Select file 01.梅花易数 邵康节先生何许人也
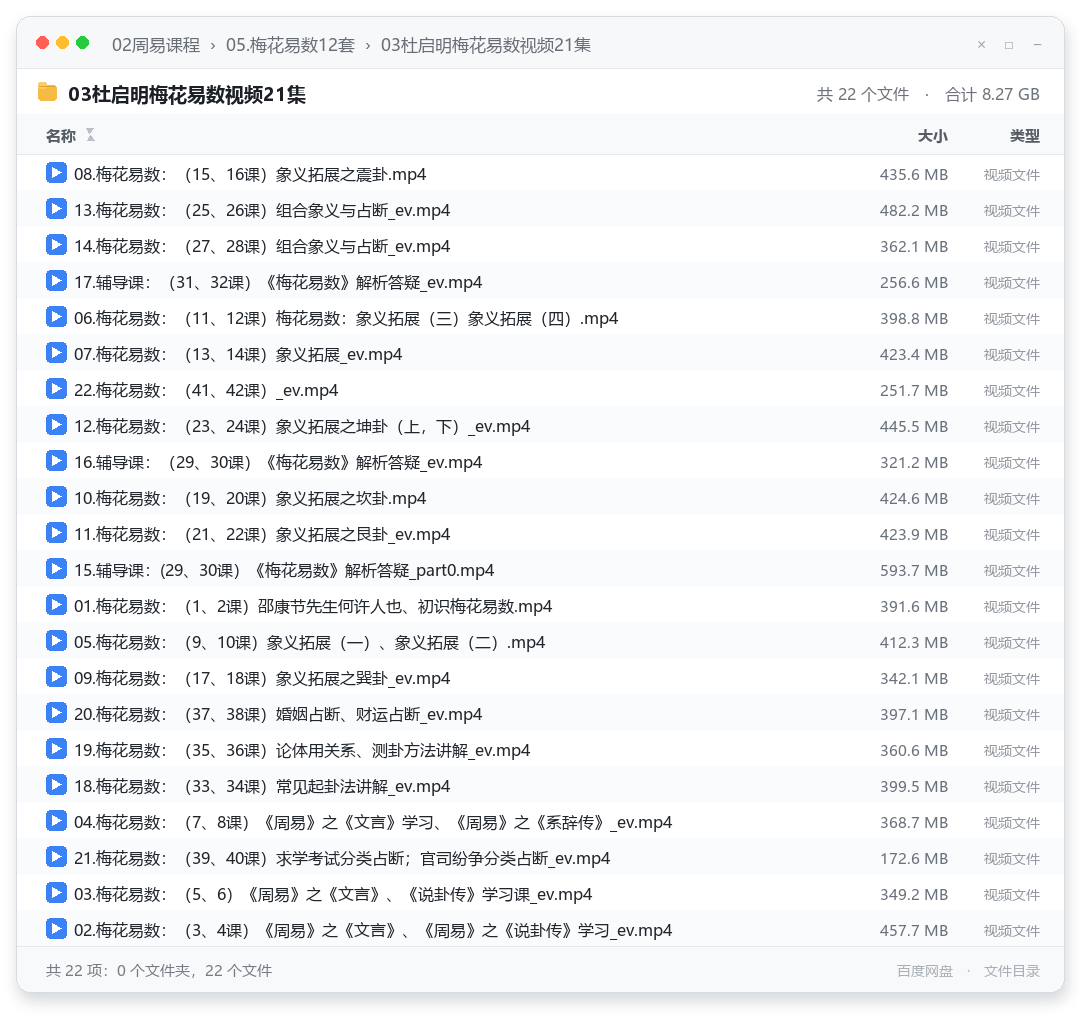 pos(313,606)
